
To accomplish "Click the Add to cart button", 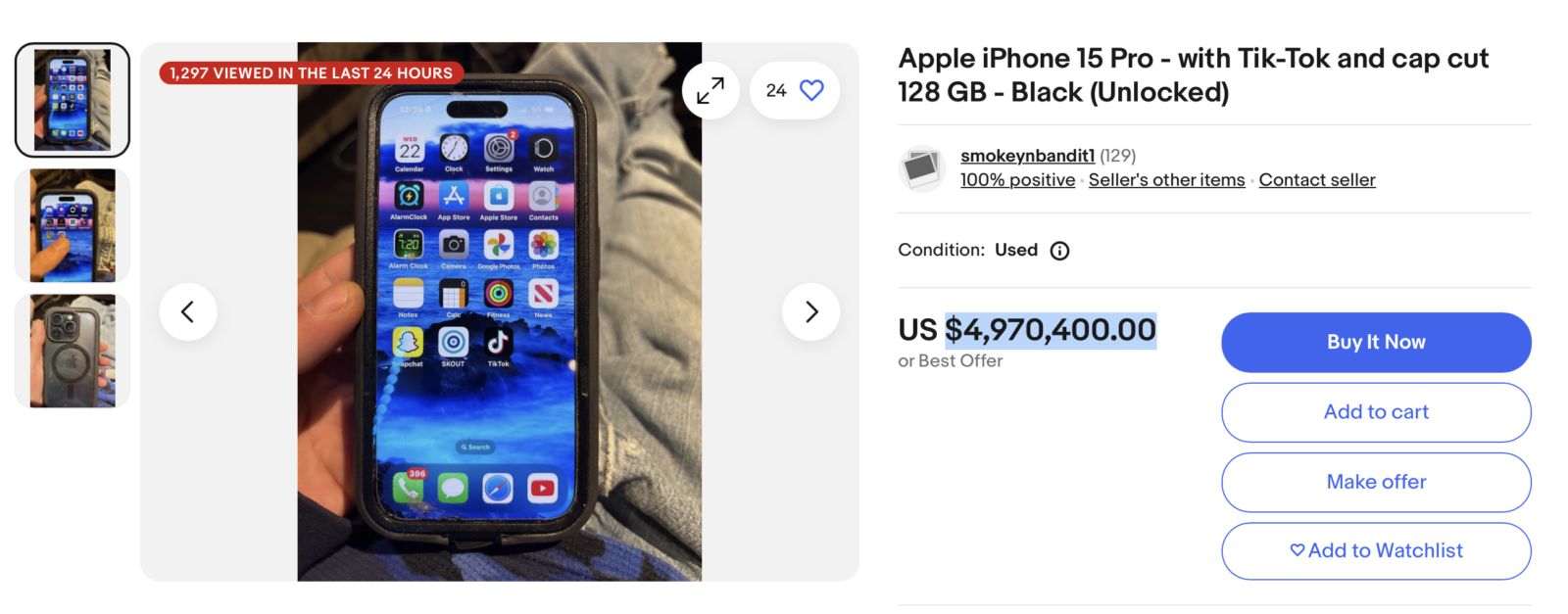I will pos(1376,412).
